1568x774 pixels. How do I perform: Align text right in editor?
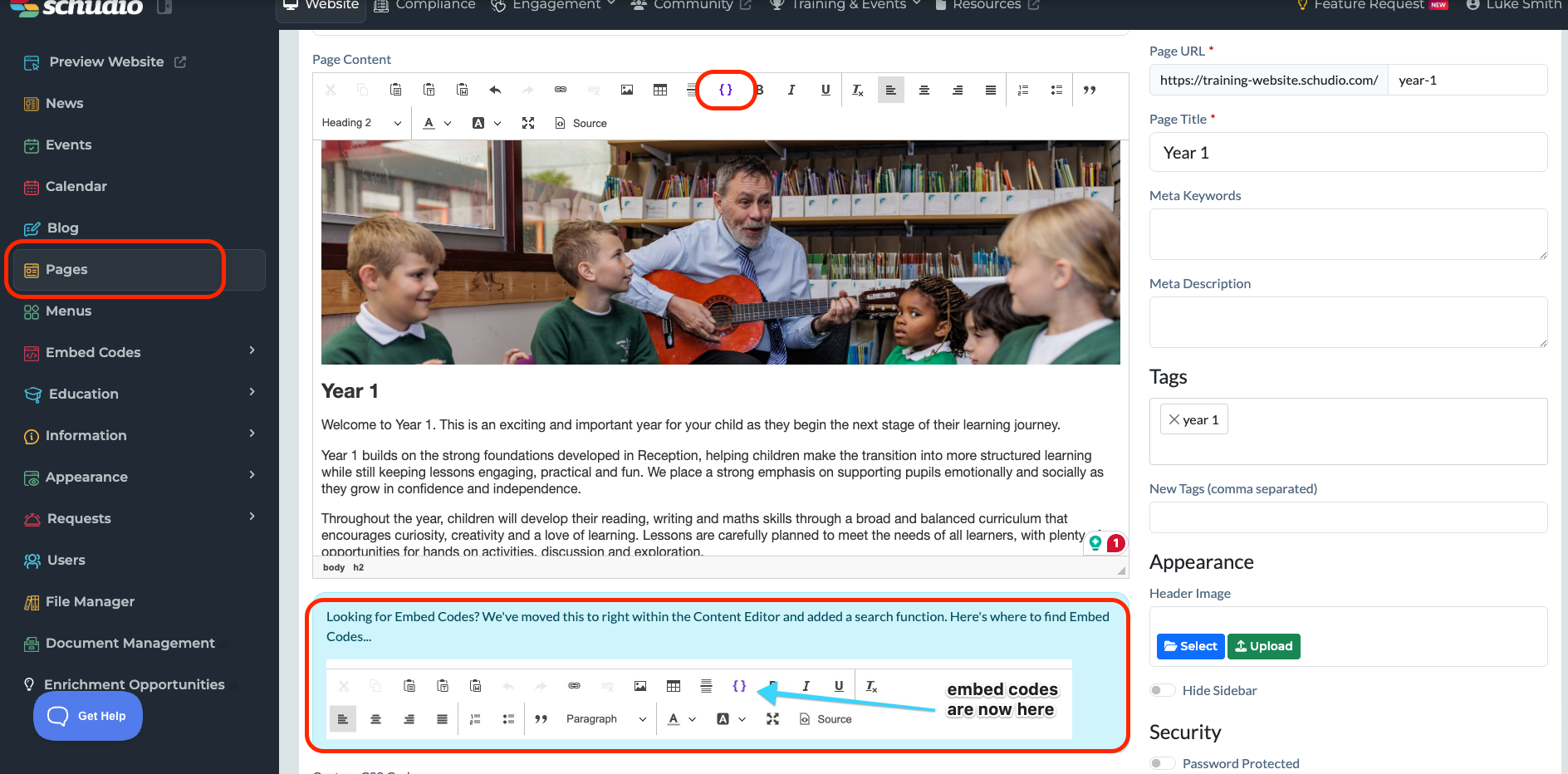957,90
